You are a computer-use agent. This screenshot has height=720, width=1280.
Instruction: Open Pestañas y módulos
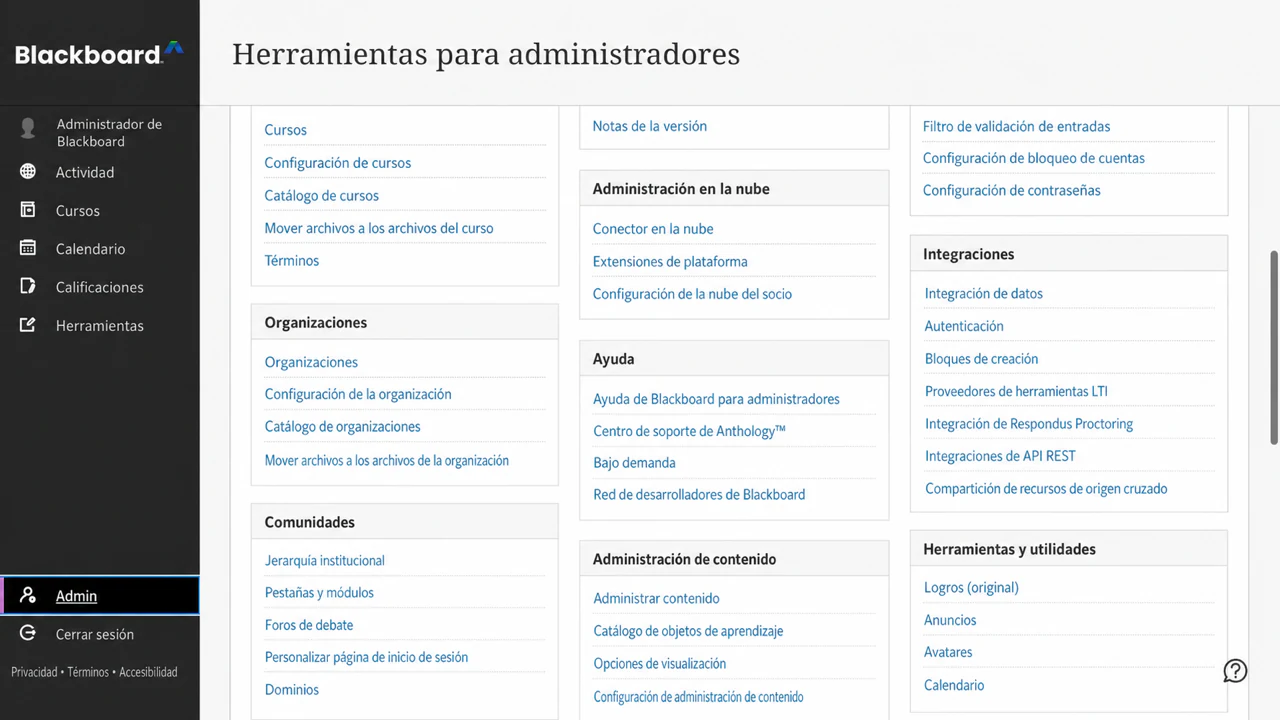pyautogui.click(x=319, y=592)
